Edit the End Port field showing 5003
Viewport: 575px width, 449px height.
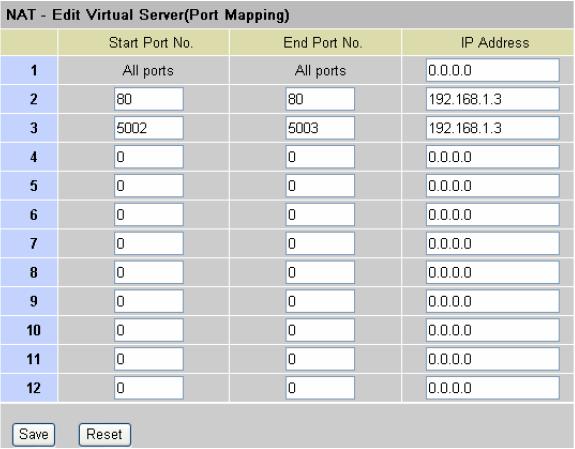point(320,128)
